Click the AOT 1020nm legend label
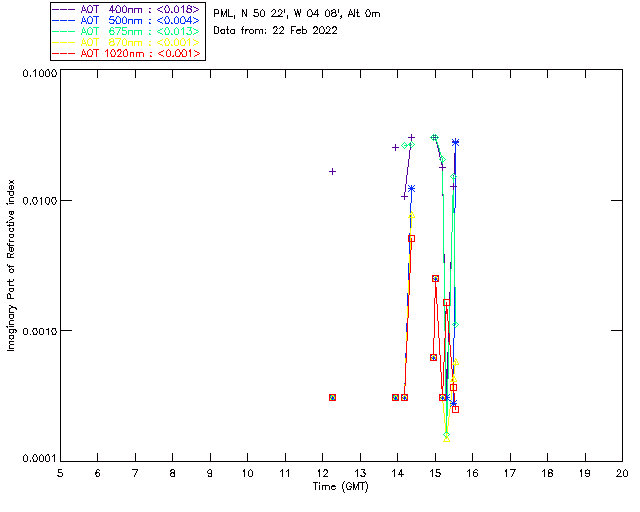This screenshot has height=512, width=640. pyautogui.click(x=140, y=53)
